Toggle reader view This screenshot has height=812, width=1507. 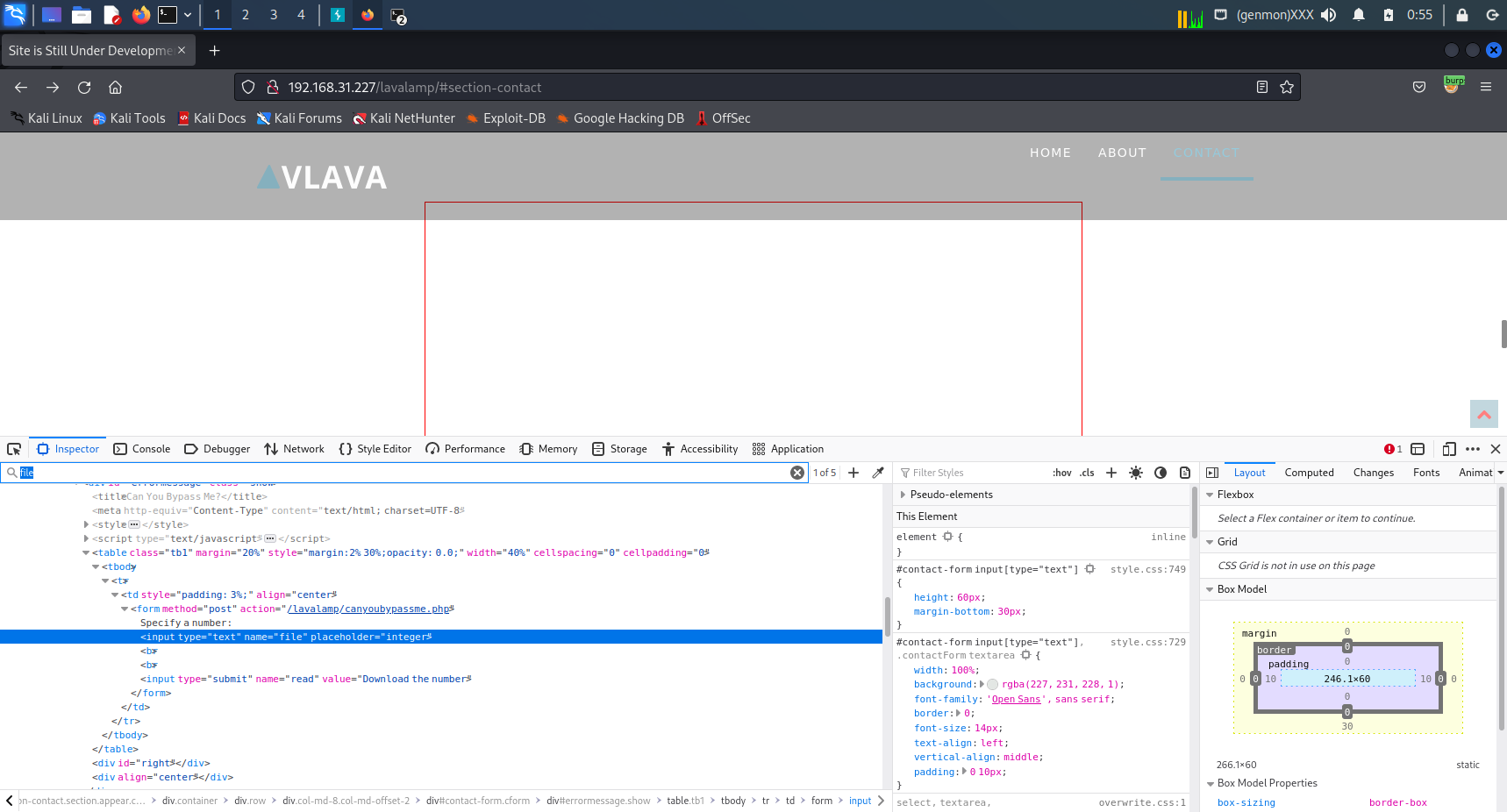pyautogui.click(x=1262, y=88)
